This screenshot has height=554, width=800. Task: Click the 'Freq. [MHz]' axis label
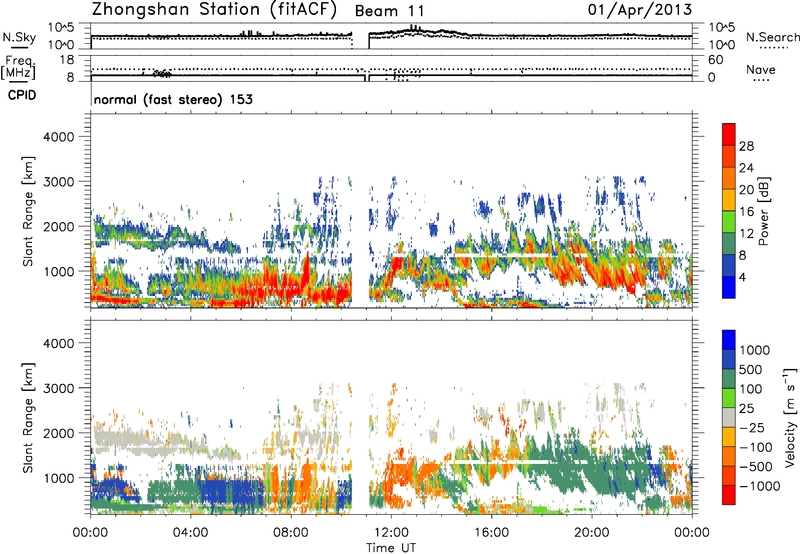pos(19,67)
